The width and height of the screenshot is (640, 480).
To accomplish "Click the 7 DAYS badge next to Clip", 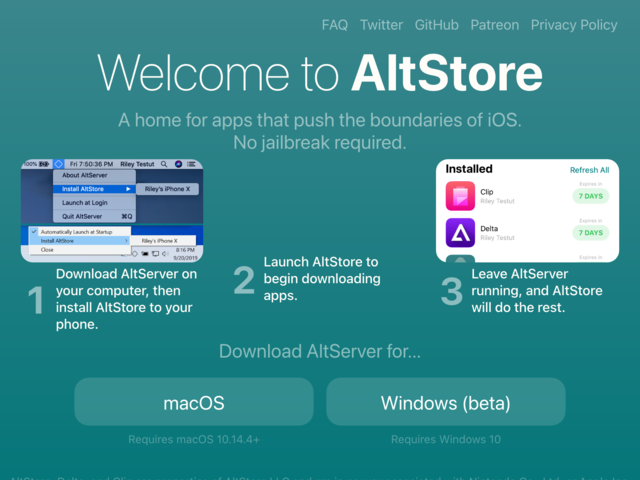I will pos(591,196).
